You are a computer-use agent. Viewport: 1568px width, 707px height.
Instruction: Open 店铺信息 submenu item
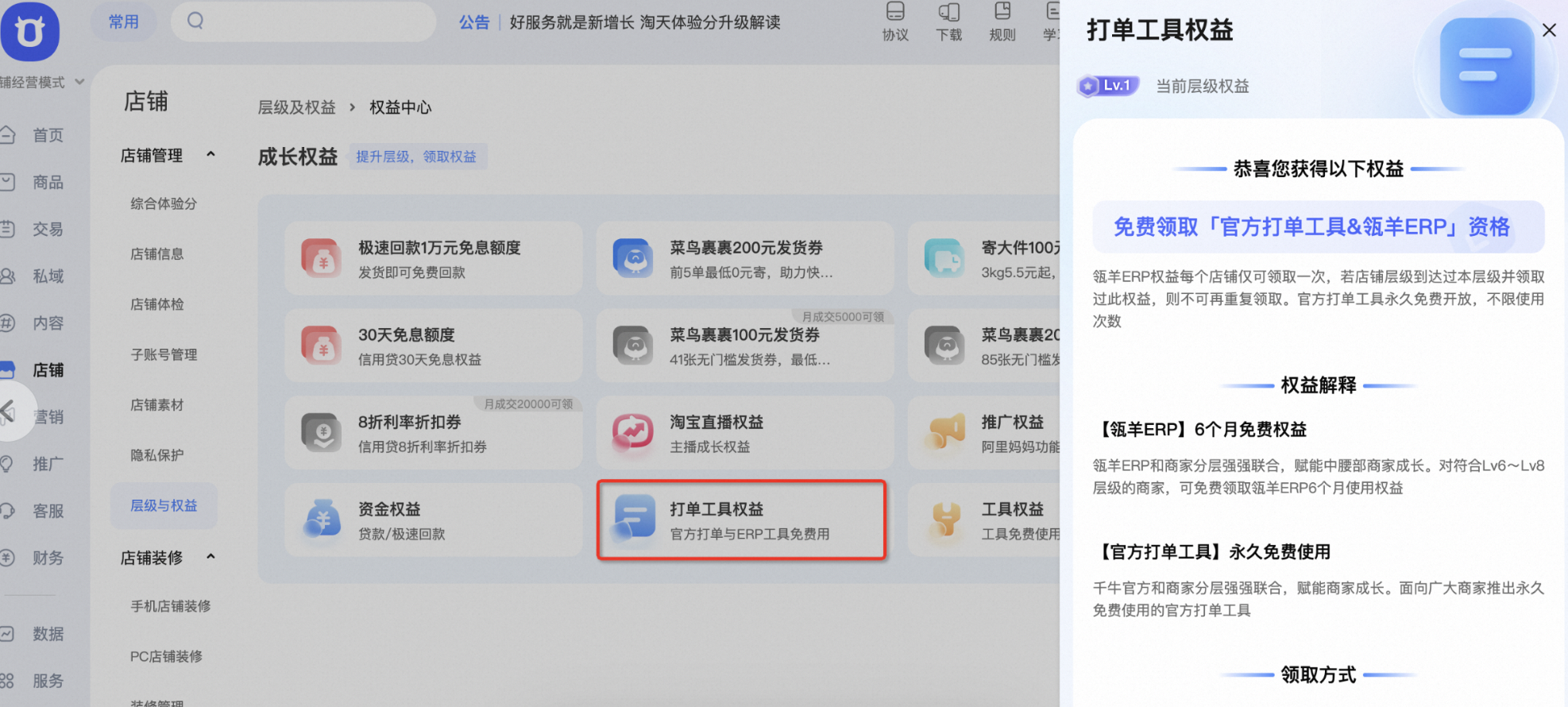click(157, 253)
